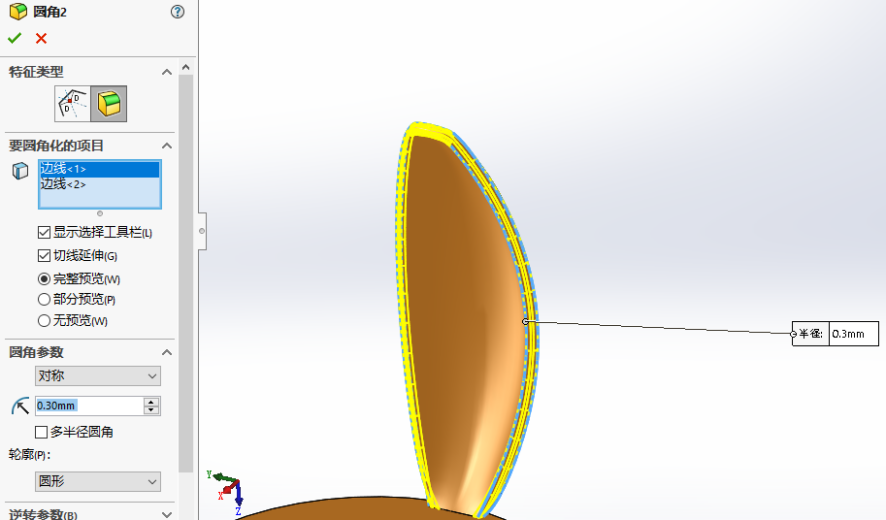
Task: Select 部分预览 radio button
Action: tap(44, 299)
